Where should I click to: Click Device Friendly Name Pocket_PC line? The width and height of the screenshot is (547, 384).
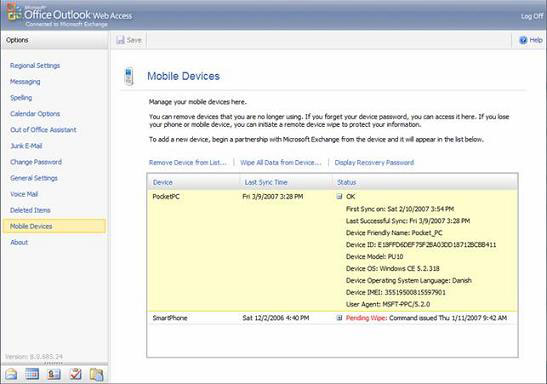pyautogui.click(x=394, y=233)
